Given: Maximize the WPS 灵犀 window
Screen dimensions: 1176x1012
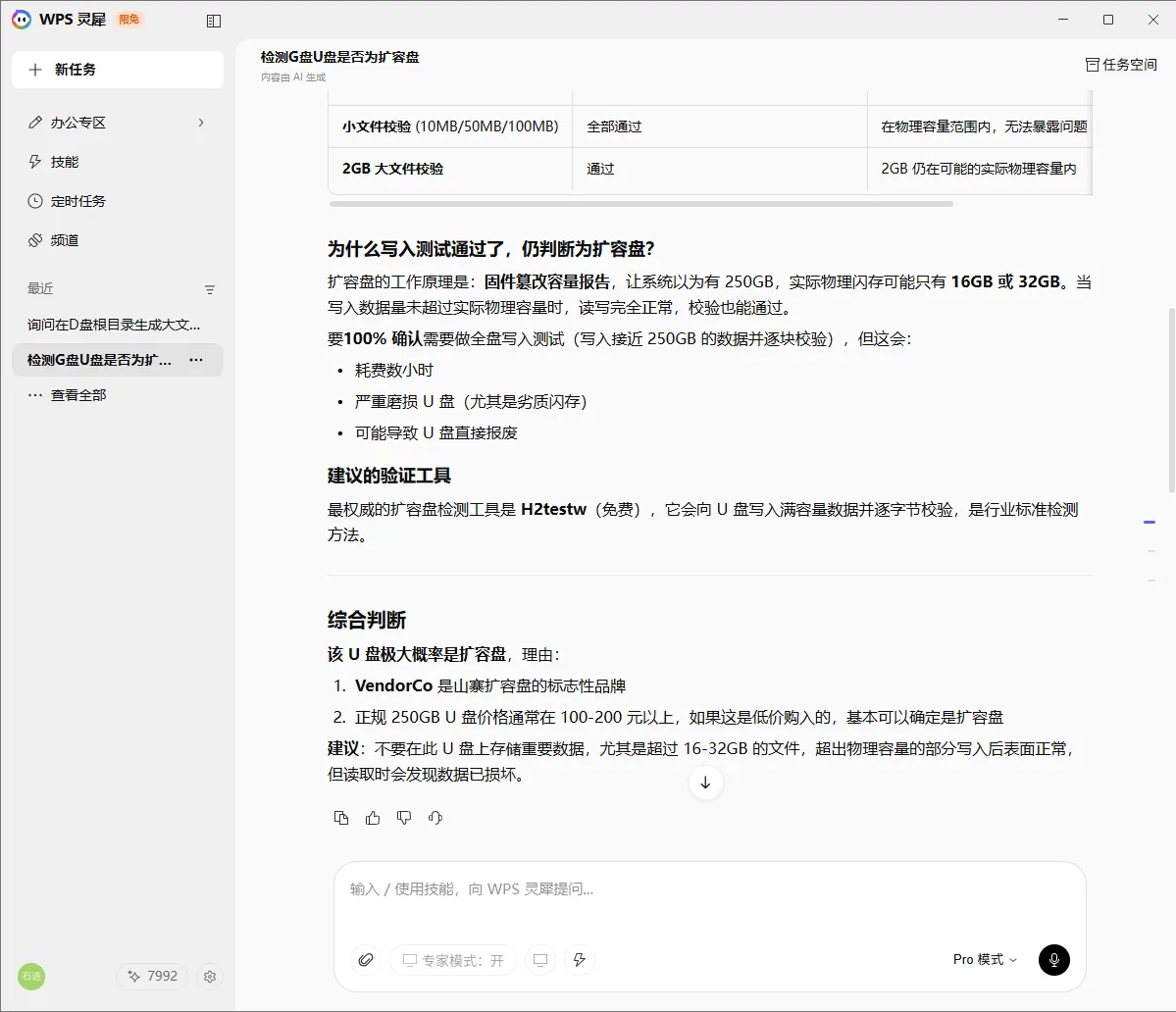Looking at the screenshot, I should click(x=1107, y=20).
